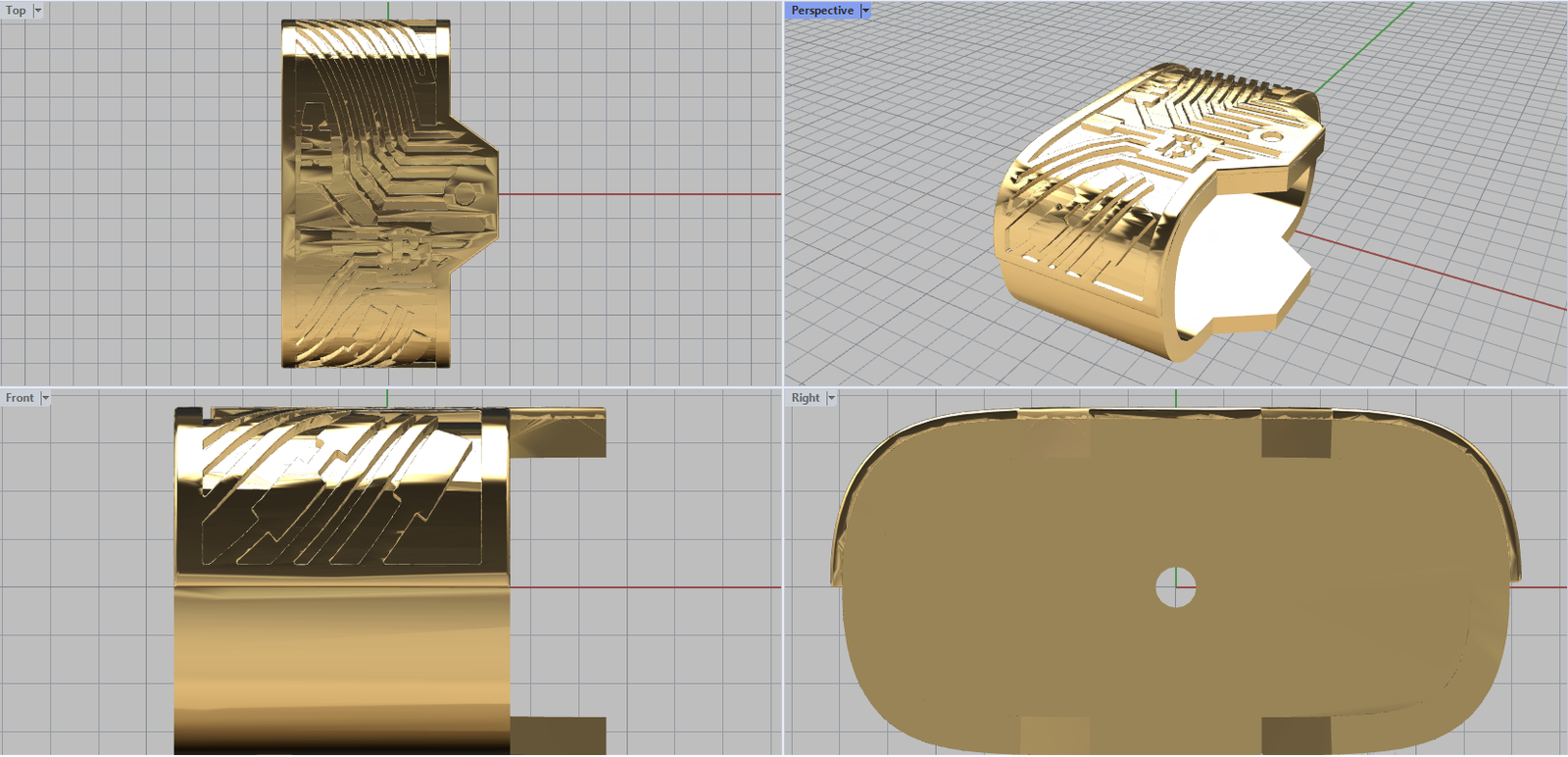This screenshot has height=757, width=1568.
Task: Select the lower right protruding tab in Front view
Action: tap(559, 735)
